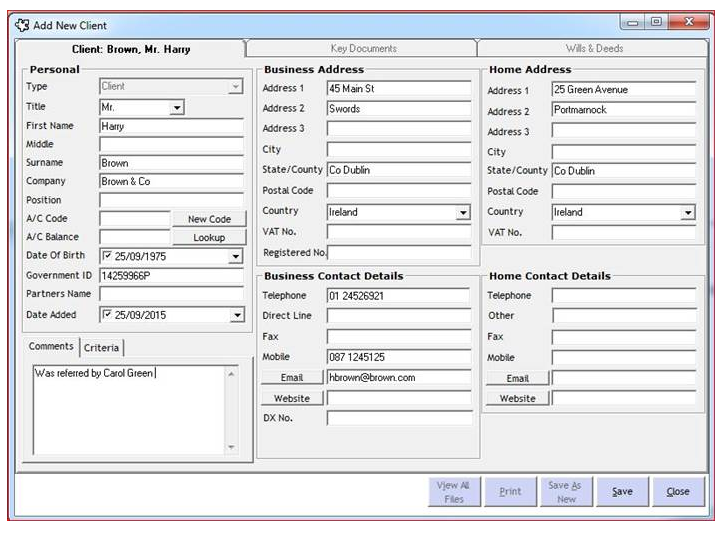Click in the Government ID field
The width and height of the screenshot is (724, 534).
tap(171, 276)
